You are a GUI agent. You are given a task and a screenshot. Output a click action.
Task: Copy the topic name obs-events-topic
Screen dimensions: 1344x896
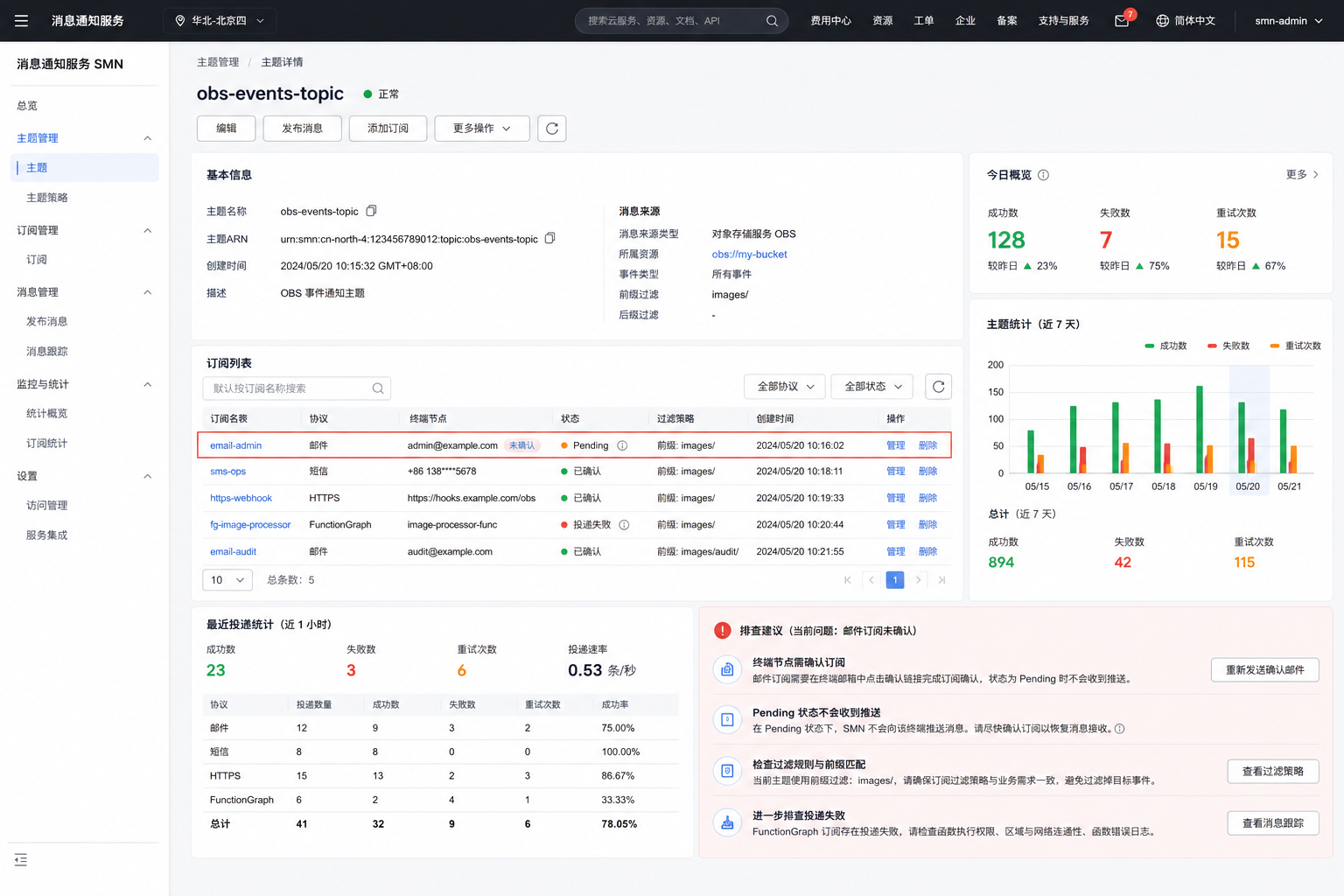[371, 211]
